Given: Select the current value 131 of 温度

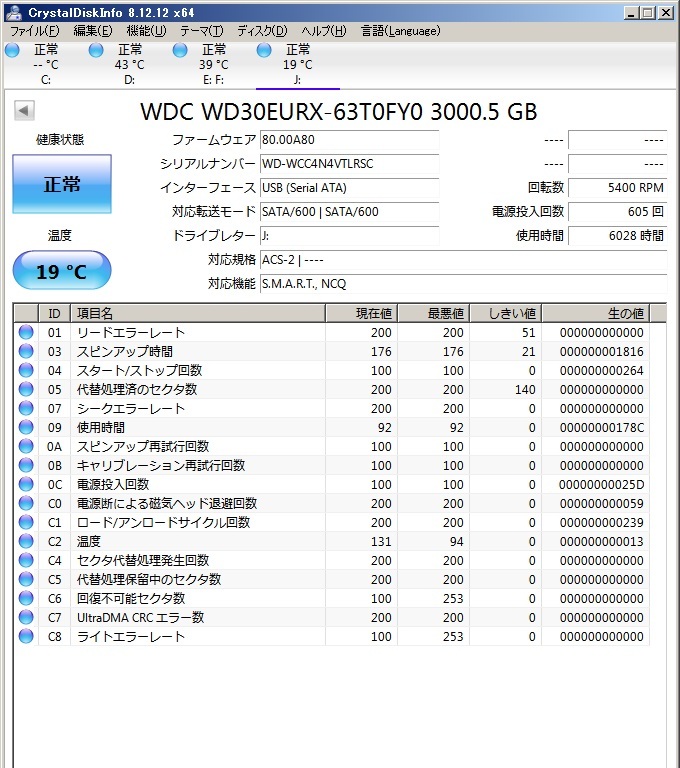Looking at the screenshot, I should point(381,542).
